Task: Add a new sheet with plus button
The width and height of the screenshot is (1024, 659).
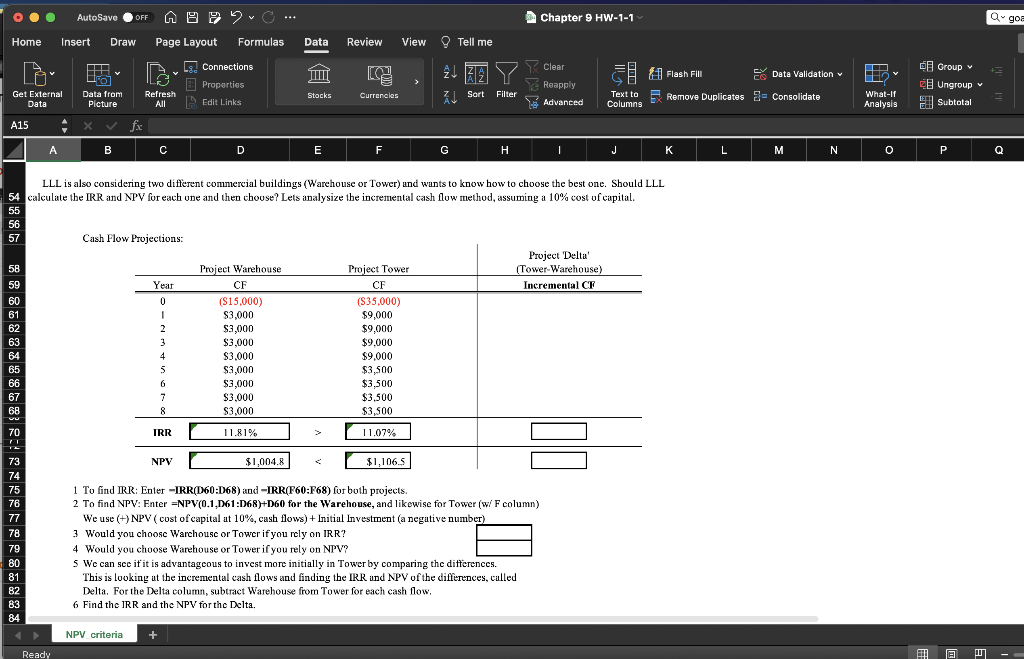Action: pyautogui.click(x=153, y=635)
